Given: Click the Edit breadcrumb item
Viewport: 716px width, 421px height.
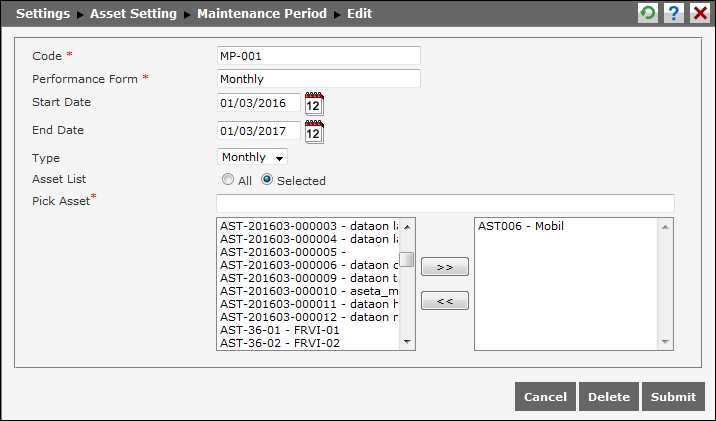Looking at the screenshot, I should pos(359,14).
